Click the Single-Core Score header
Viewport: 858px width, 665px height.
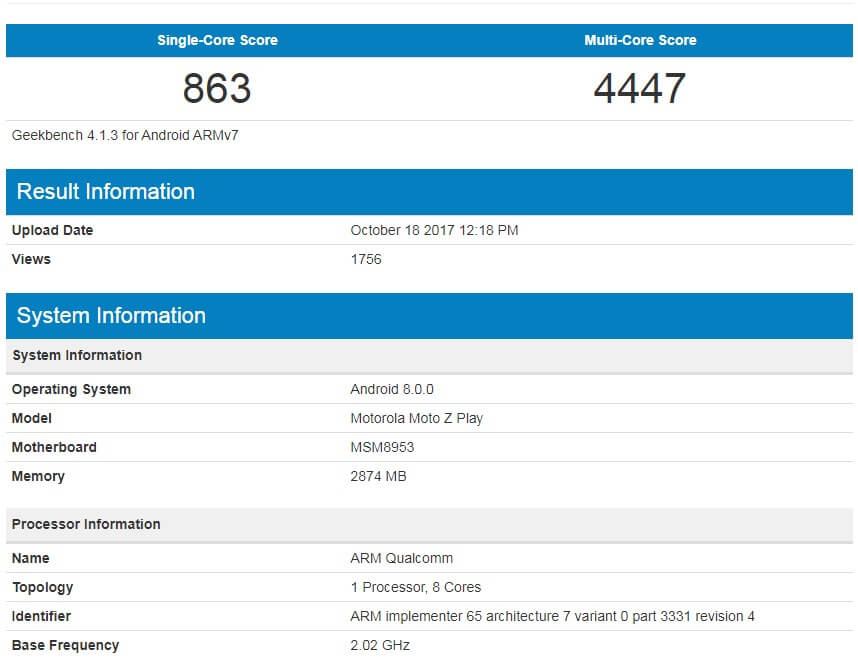pyautogui.click(x=217, y=40)
